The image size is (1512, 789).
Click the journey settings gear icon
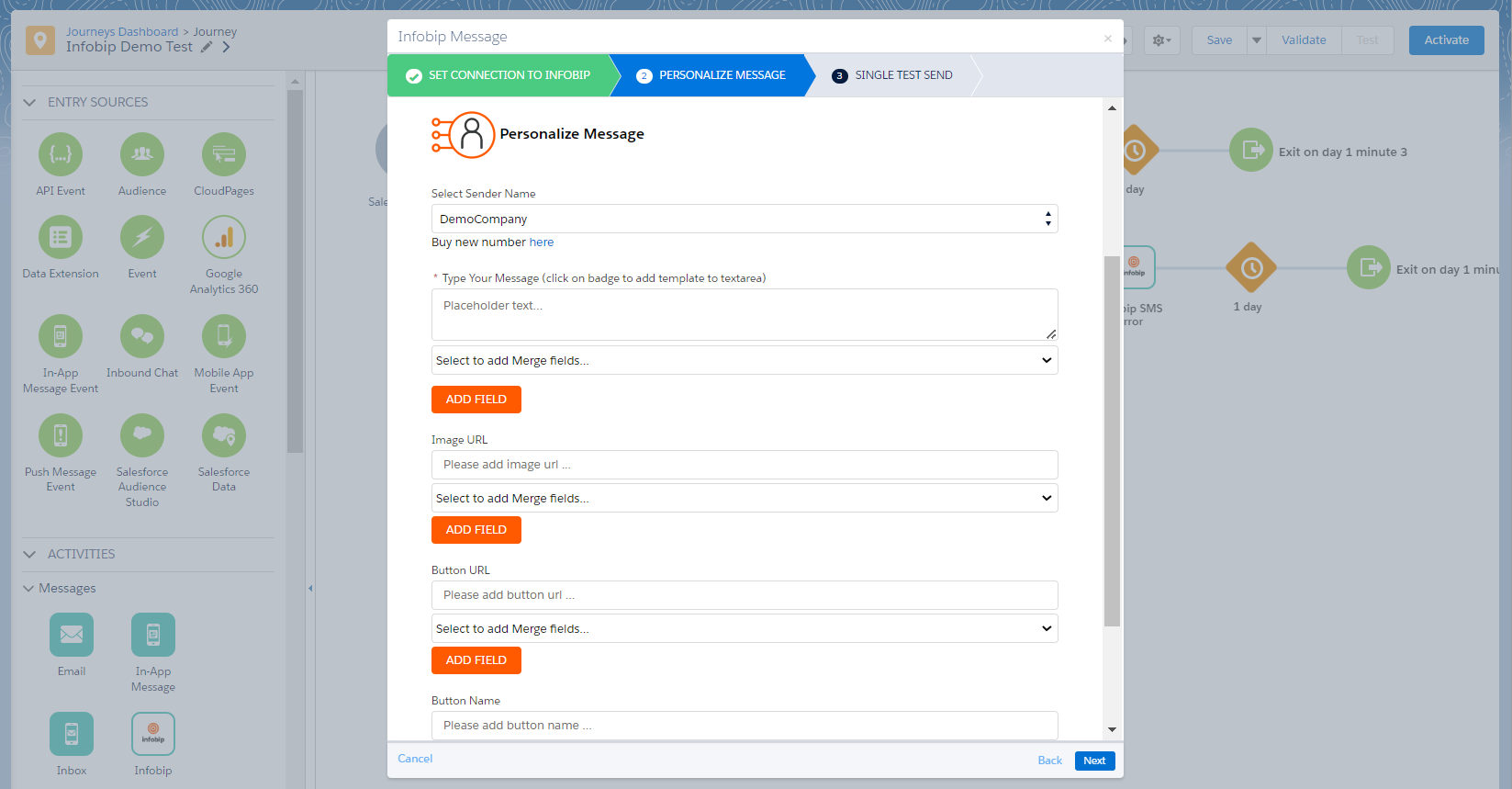pos(1161,40)
